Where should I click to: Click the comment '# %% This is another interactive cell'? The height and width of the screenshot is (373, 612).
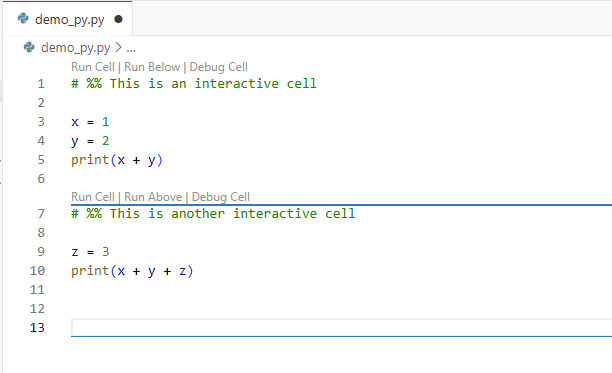213,213
